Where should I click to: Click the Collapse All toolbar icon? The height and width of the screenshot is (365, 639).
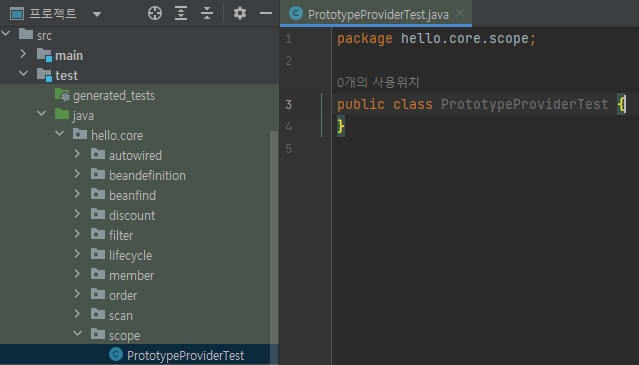coord(207,13)
